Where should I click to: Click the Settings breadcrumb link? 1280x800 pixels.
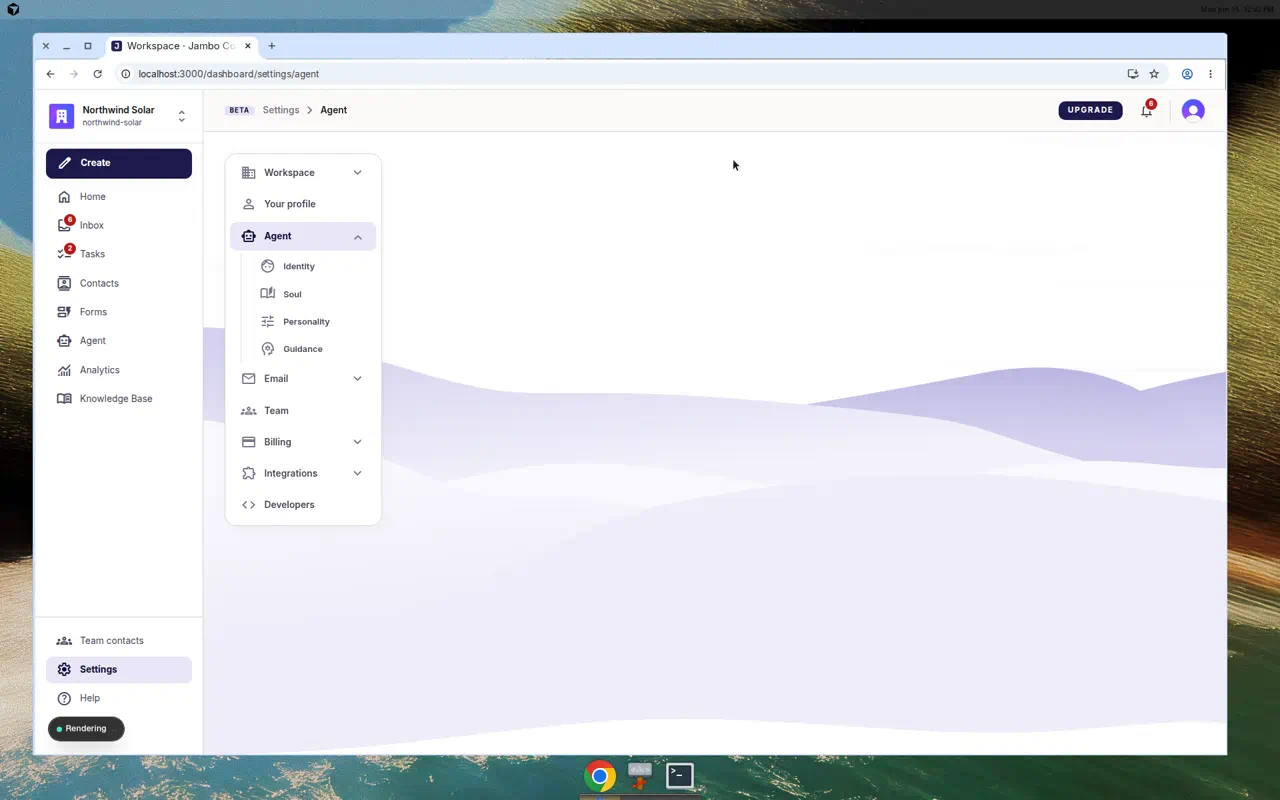[281, 110]
